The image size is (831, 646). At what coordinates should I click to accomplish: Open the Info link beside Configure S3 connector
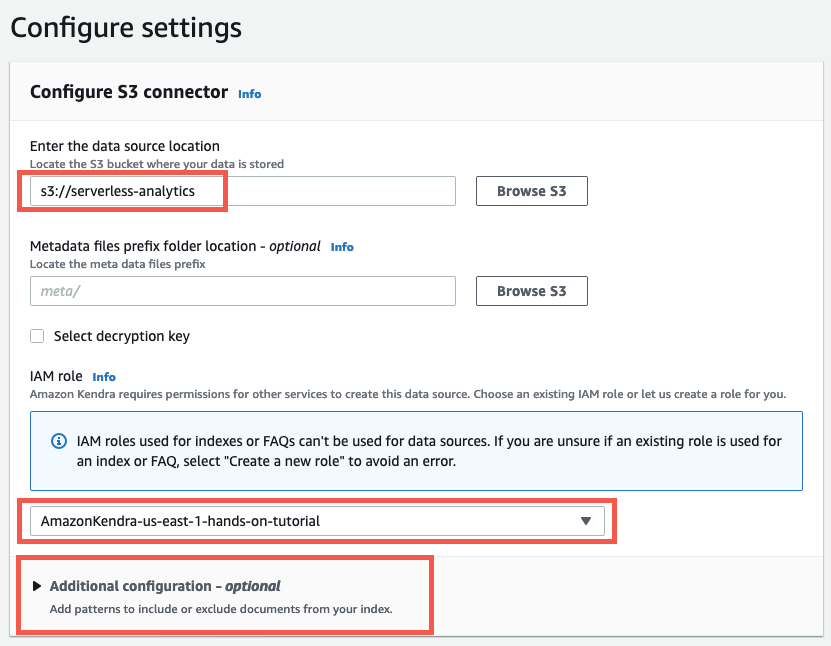pos(249,93)
